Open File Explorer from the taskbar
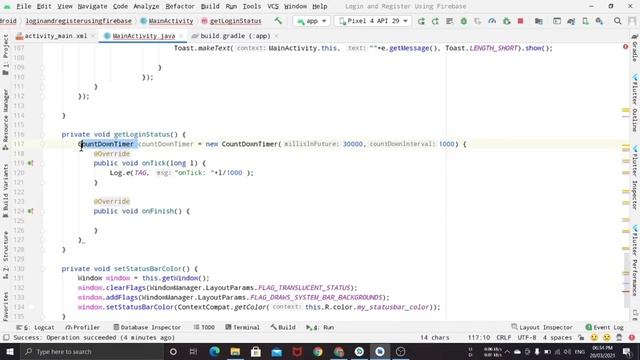 pos(235,351)
